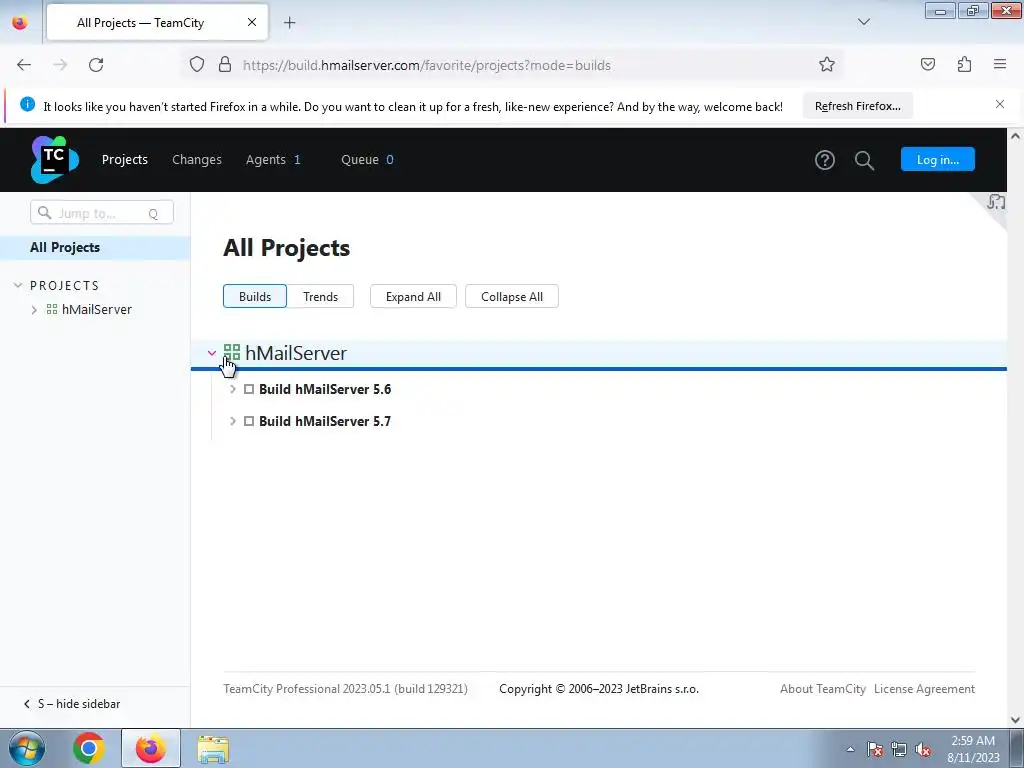Open the search magnifier in TeamCity header
The width and height of the screenshot is (1024, 768).
click(864, 160)
